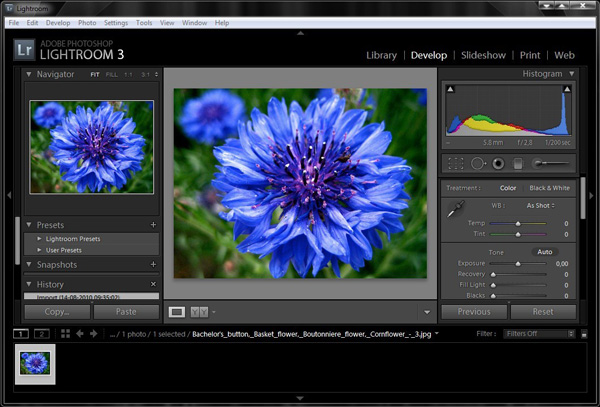Pick the White Balance eyedropper tool
The image size is (600, 407).
[x=456, y=209]
